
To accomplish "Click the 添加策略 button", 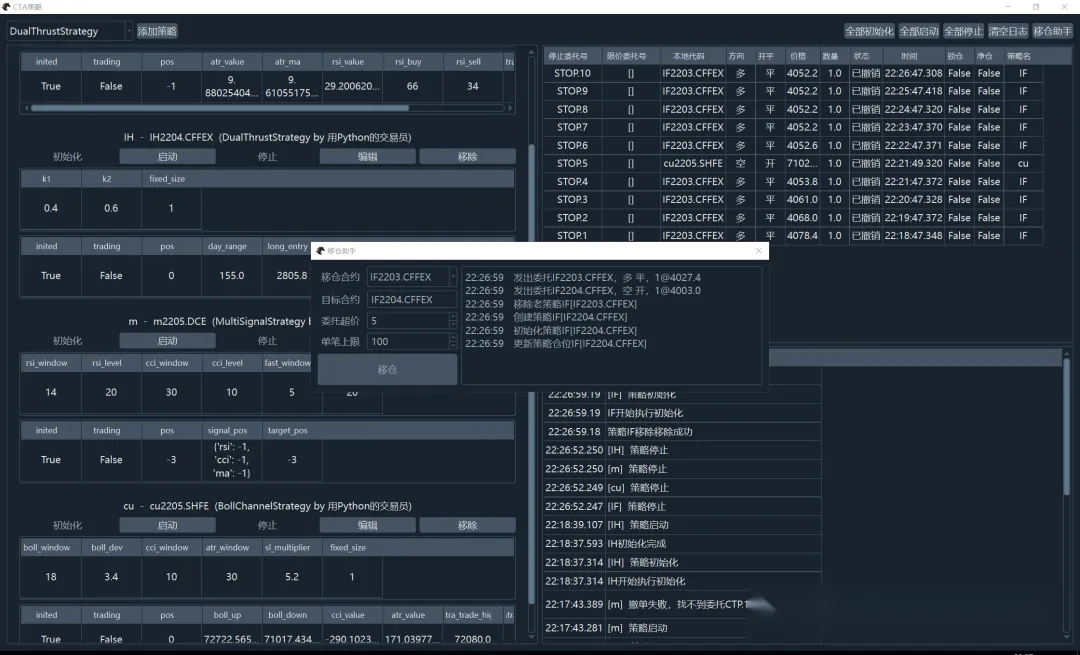I will [x=157, y=31].
